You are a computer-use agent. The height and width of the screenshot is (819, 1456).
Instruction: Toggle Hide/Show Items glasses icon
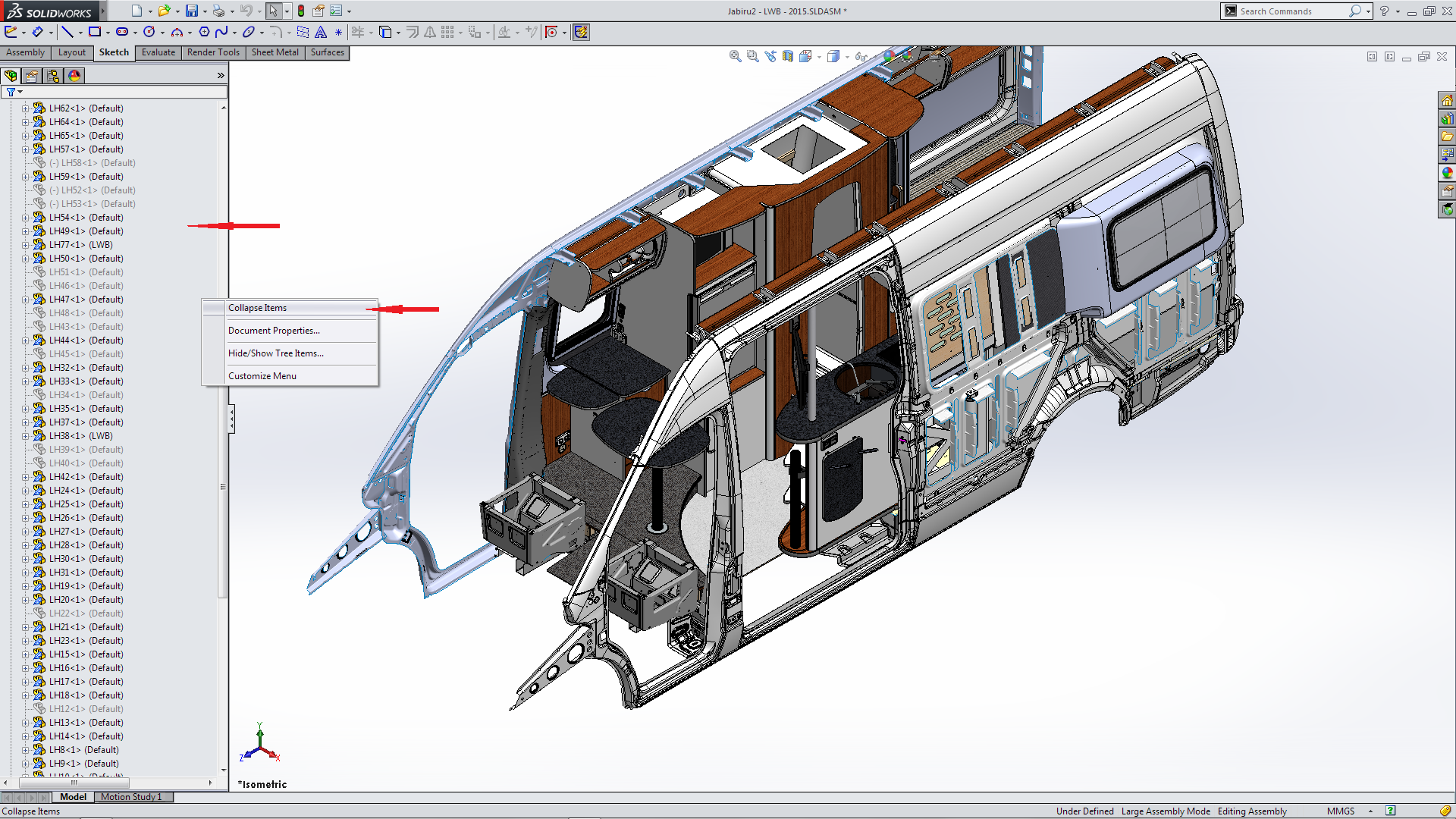(x=860, y=56)
